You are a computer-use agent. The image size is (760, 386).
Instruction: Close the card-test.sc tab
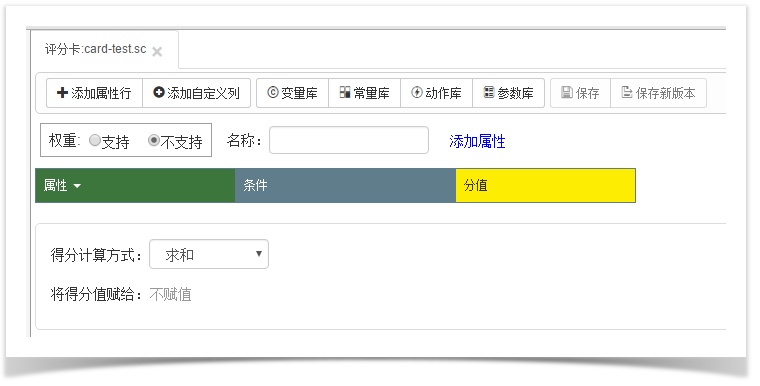[x=157, y=51]
